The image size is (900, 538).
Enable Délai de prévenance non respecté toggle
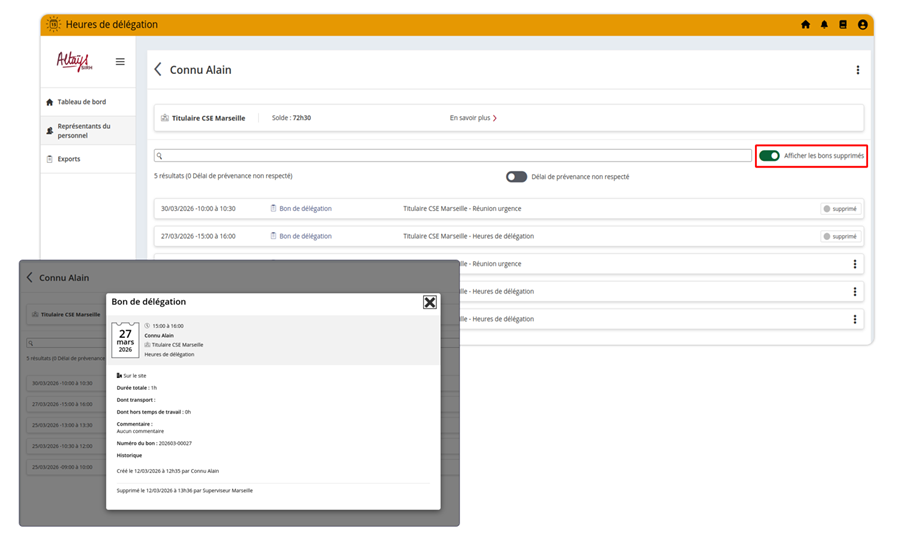pyautogui.click(x=516, y=177)
